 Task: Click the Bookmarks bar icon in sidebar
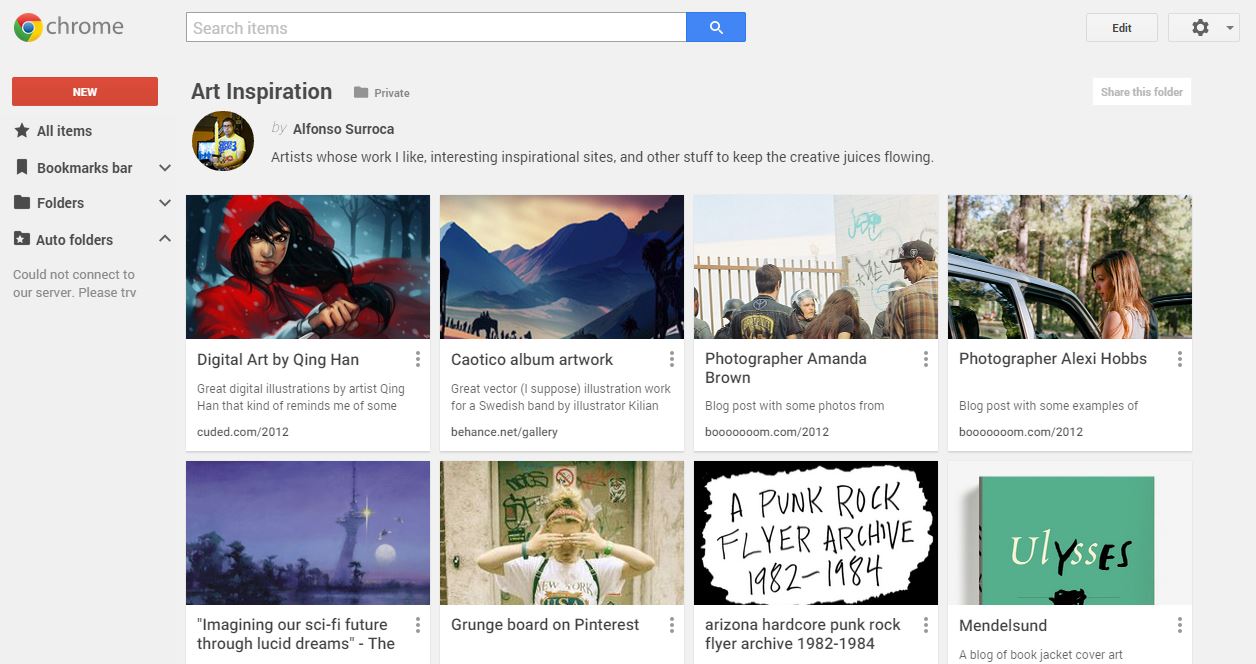click(x=22, y=167)
